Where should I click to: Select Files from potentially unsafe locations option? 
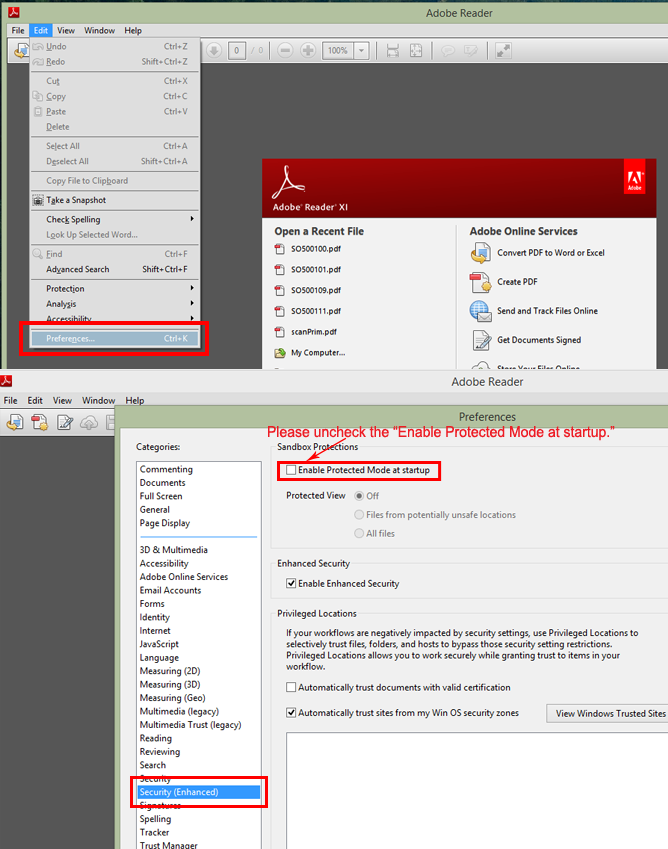(x=359, y=514)
